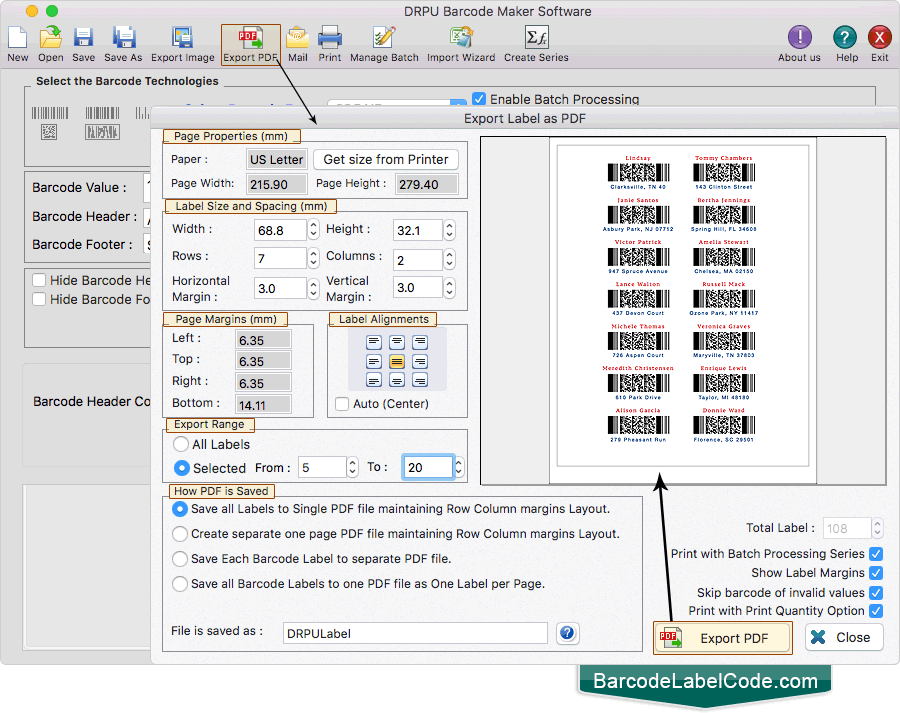Toggle Show Label Margins checkbox
Screen dimensions: 900x713
[876, 573]
